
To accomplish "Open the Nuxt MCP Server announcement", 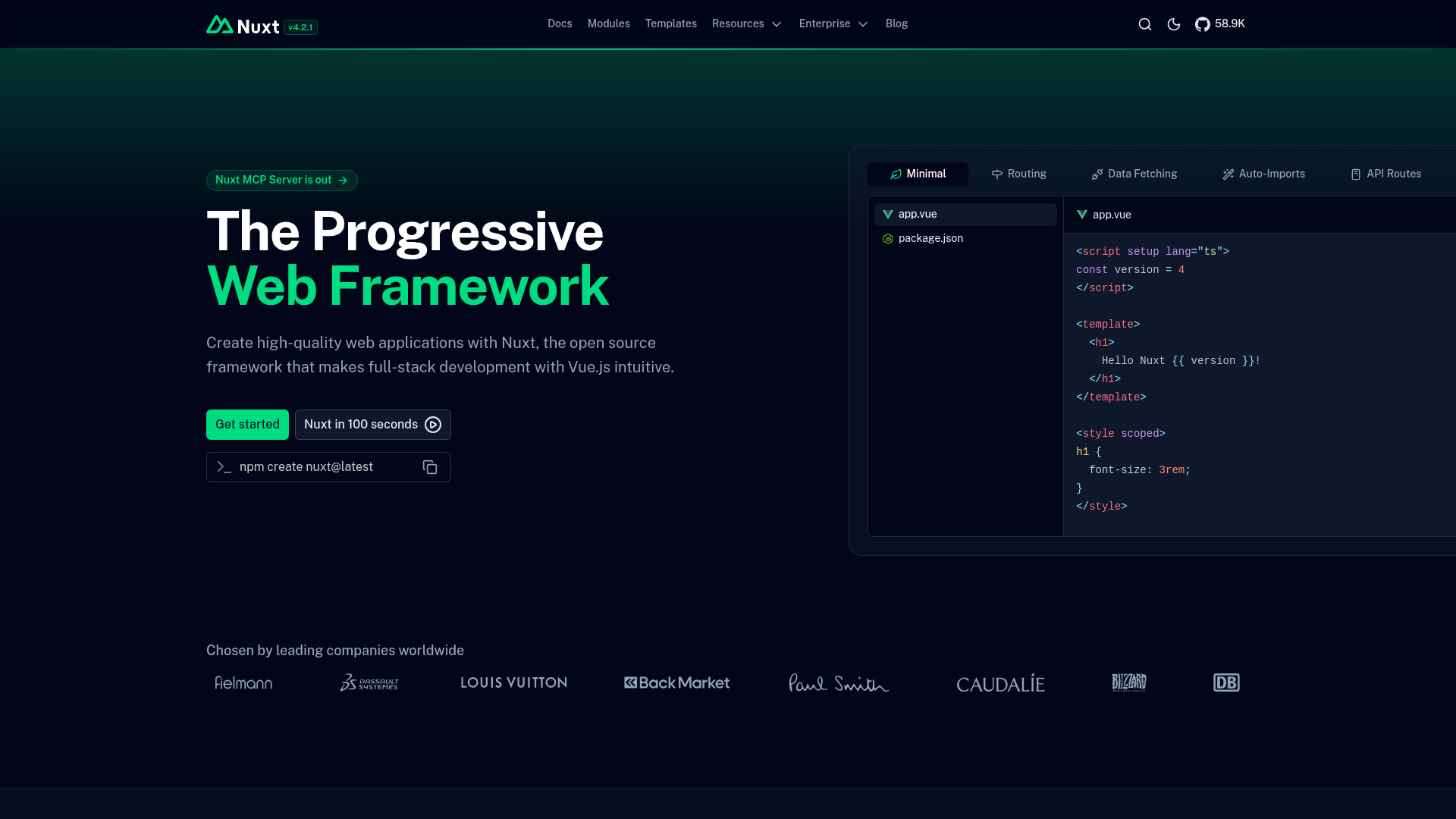I will pyautogui.click(x=281, y=180).
